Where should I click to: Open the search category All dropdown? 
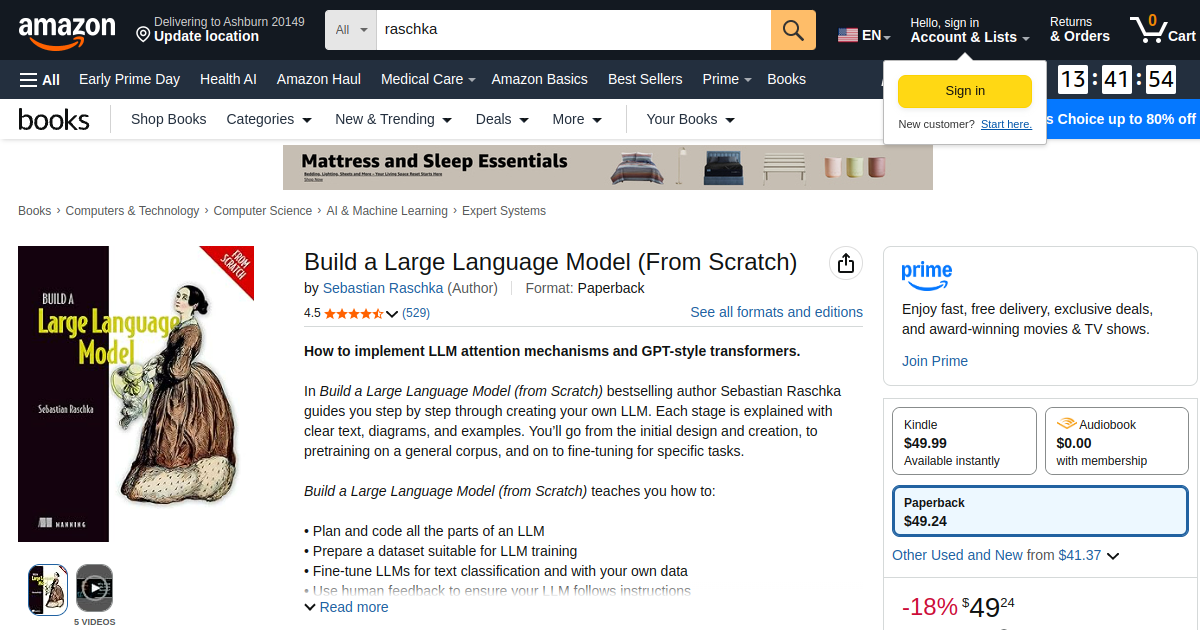coord(351,30)
